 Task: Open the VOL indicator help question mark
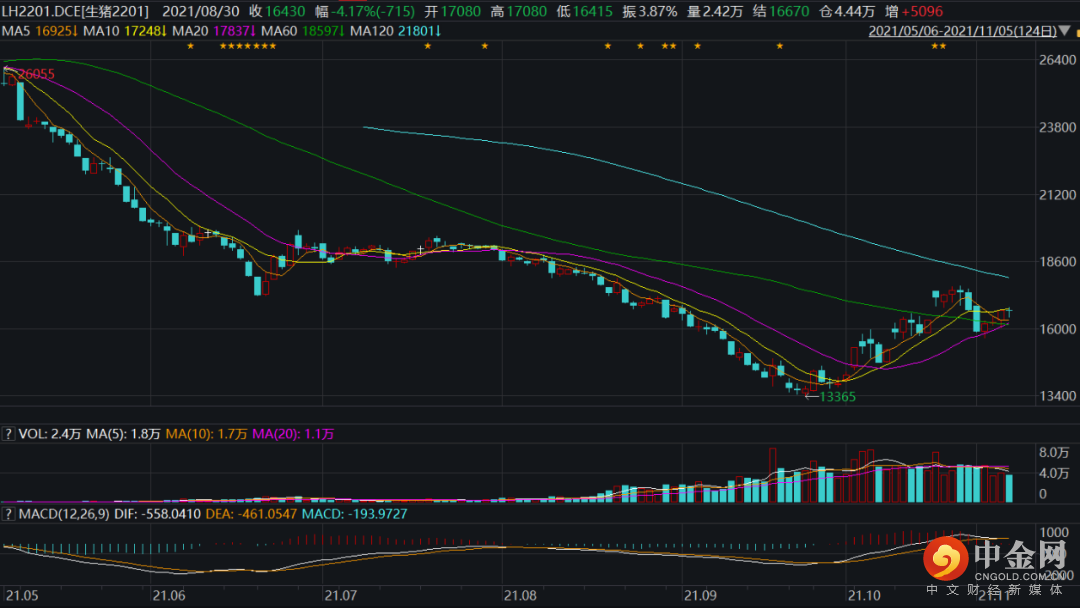[8, 434]
